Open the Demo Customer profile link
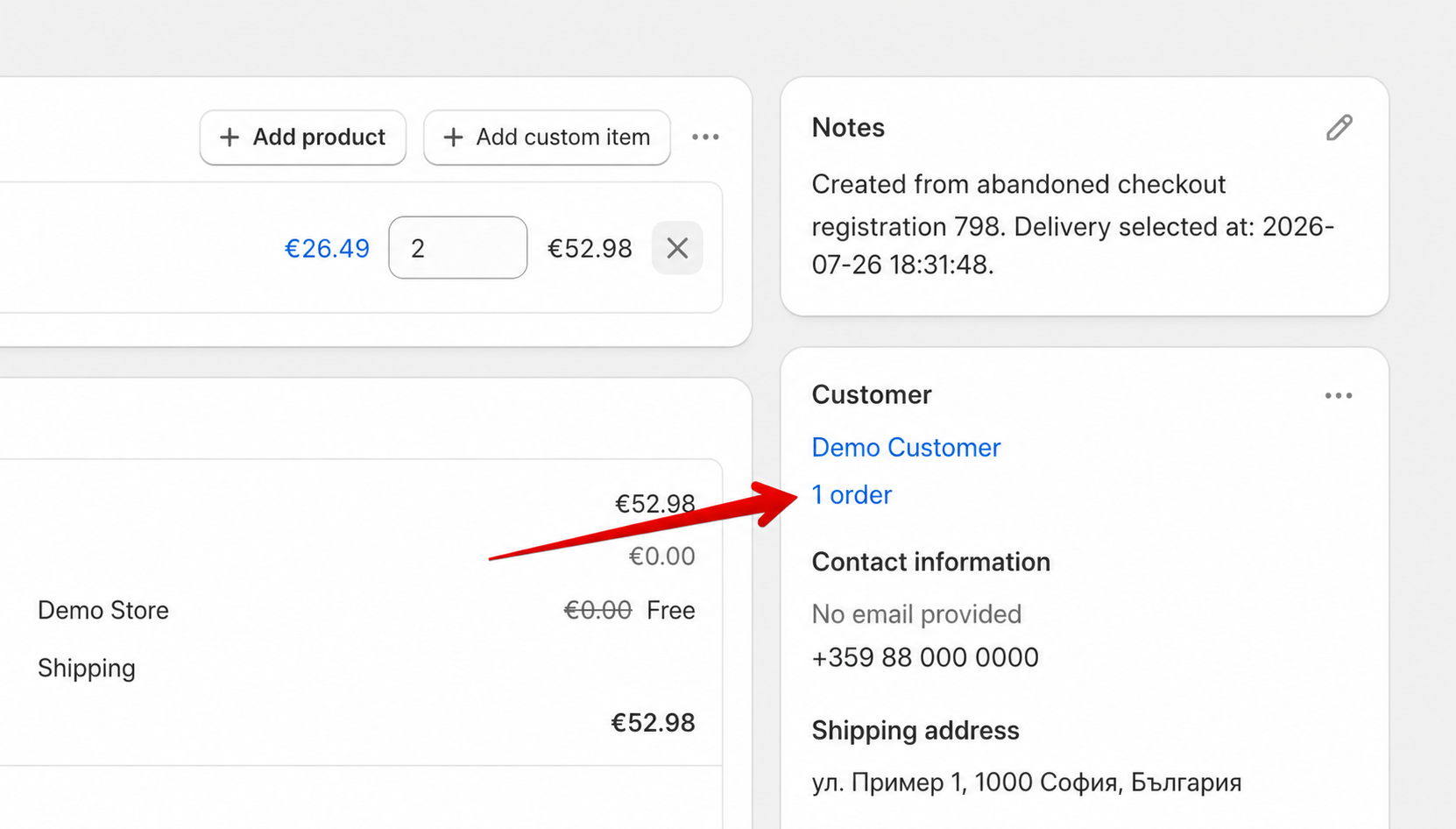 click(906, 448)
